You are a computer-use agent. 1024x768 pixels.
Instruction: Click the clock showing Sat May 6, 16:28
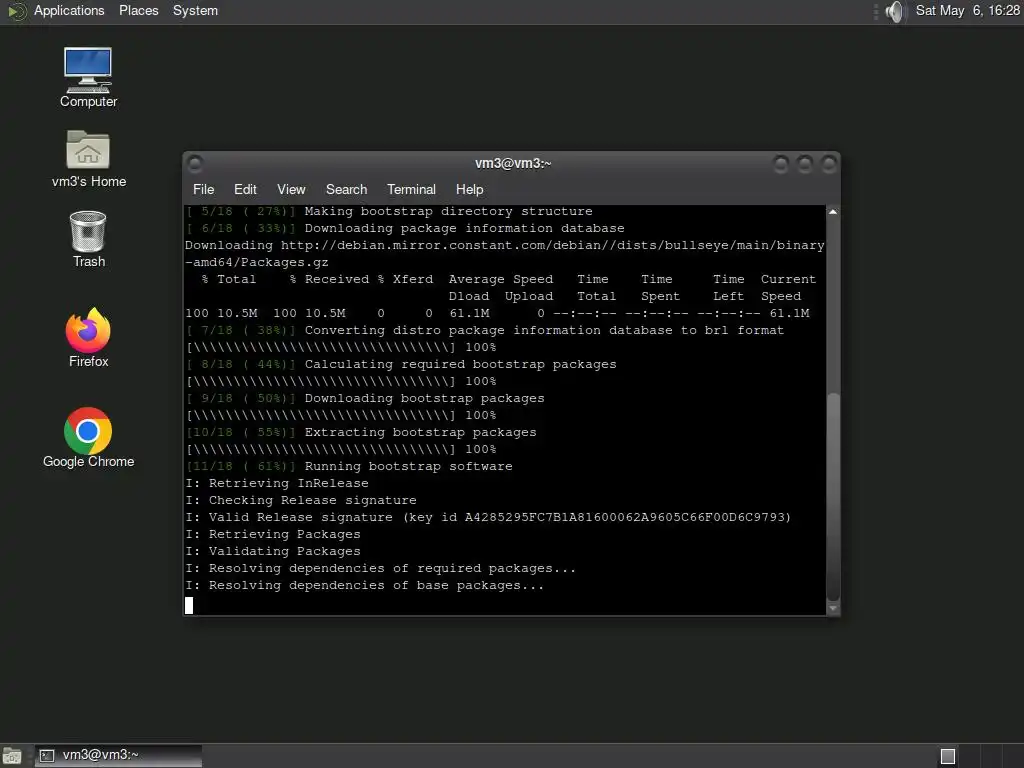click(x=967, y=10)
